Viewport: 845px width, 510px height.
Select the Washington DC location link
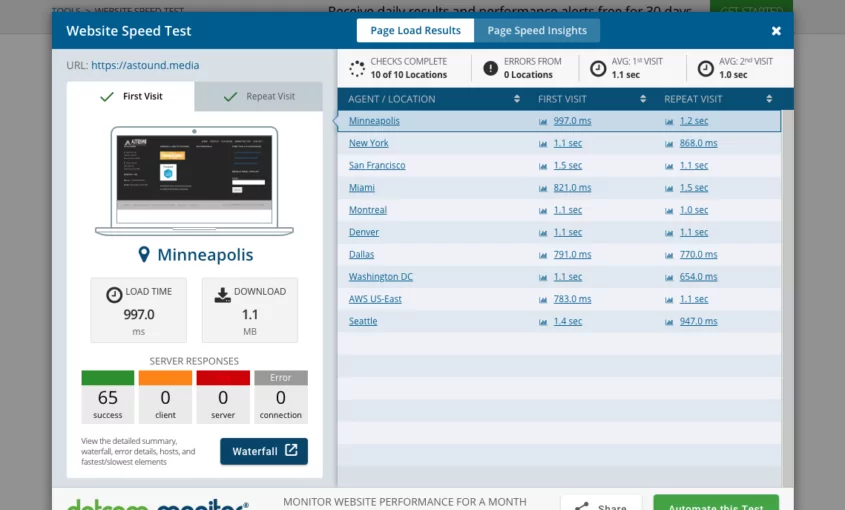[x=380, y=277]
